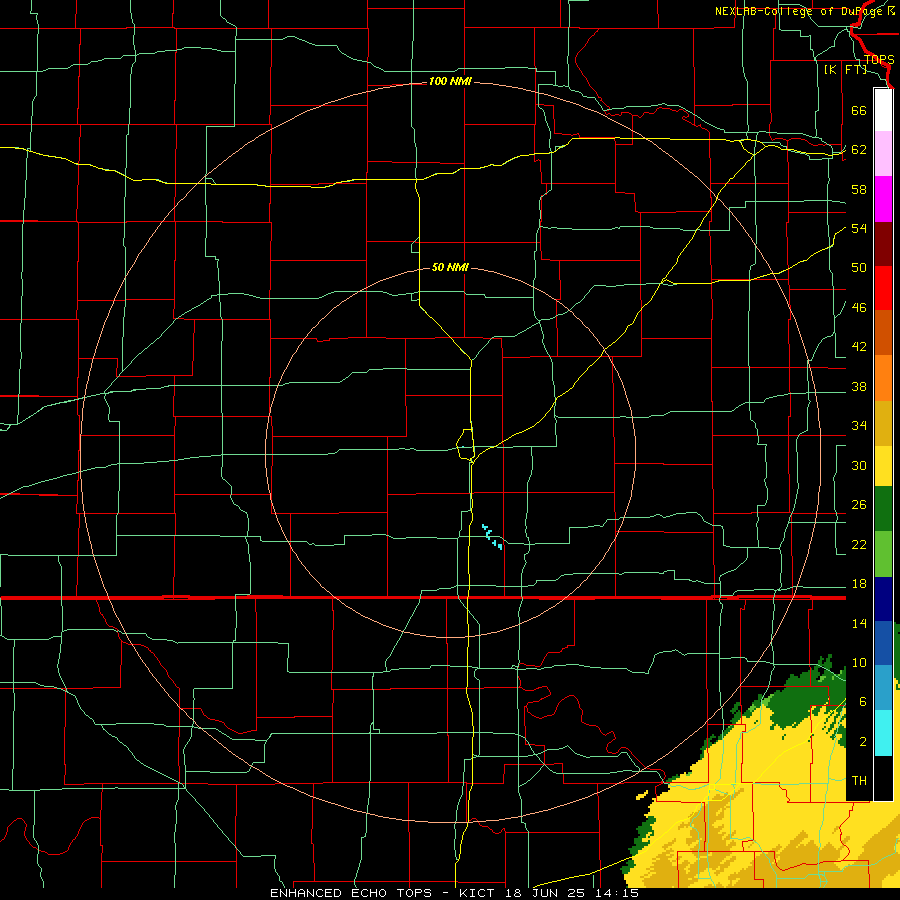900x900 pixels.
Task: Click the legend value 6
Action: point(863,702)
